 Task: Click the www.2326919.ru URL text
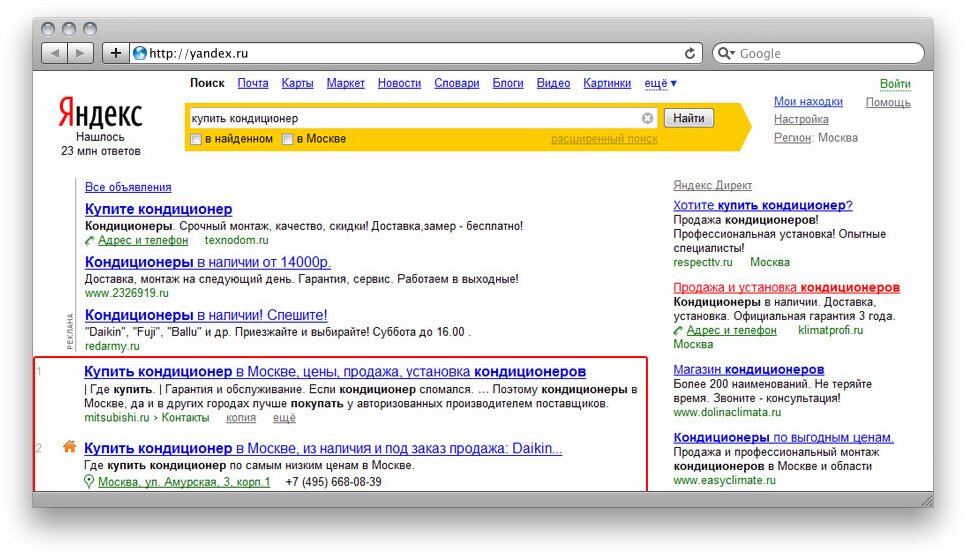[126, 294]
